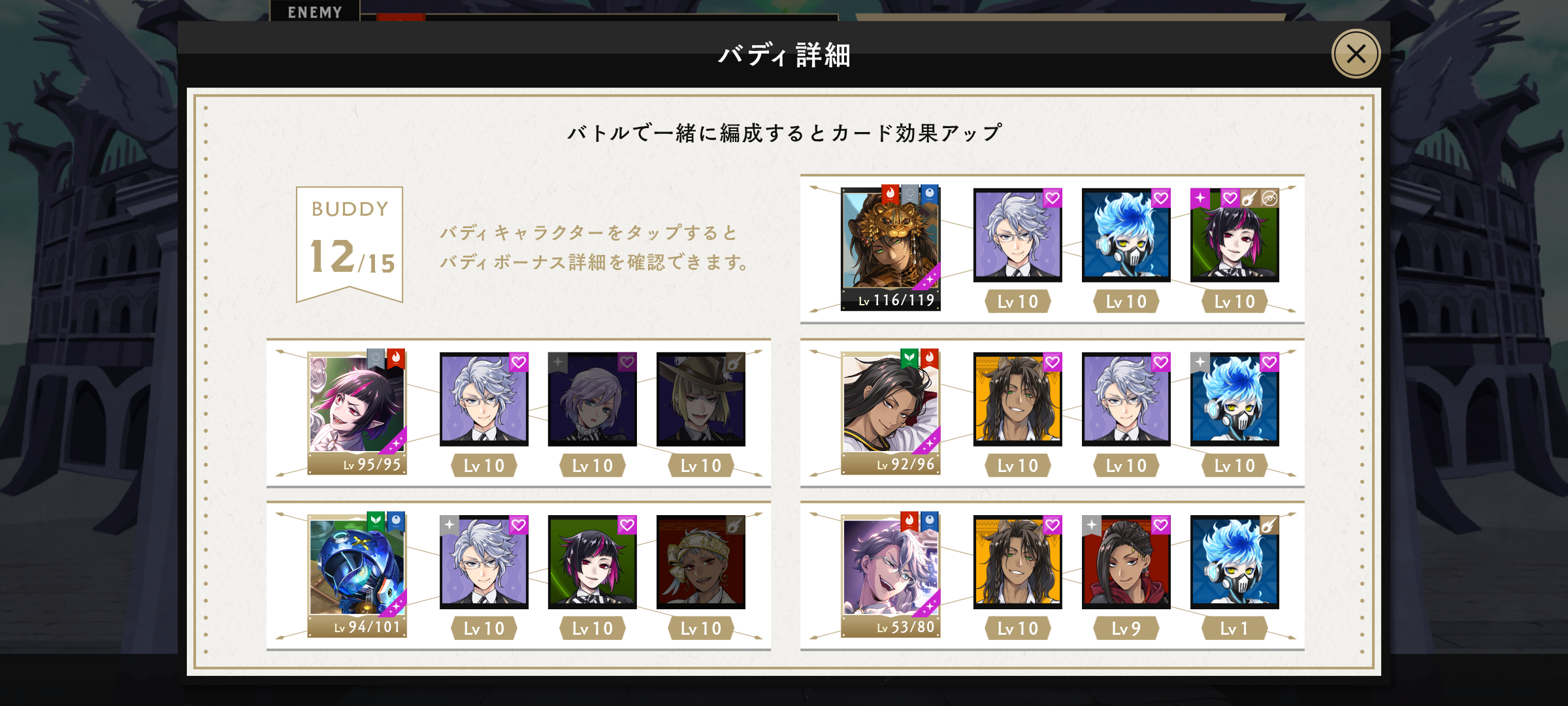Screen dimensions: 1568x706
Task: Open the Lv 116/119 lion-mask card
Action: click(890, 248)
